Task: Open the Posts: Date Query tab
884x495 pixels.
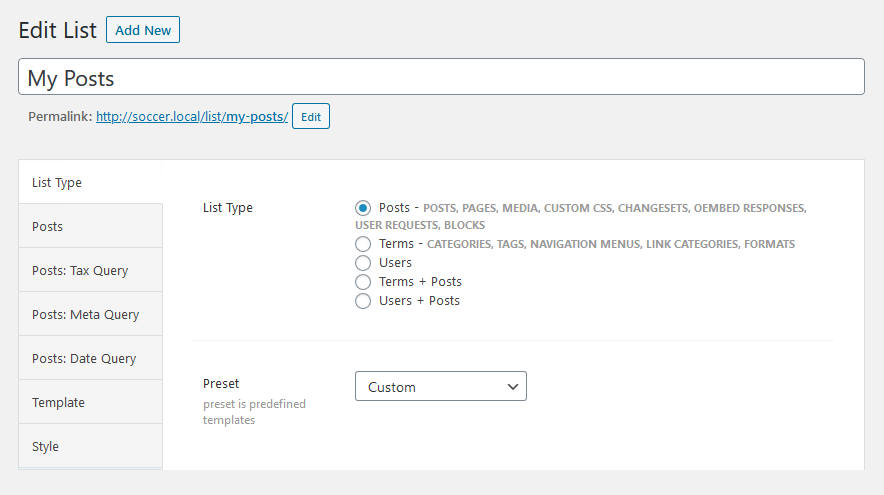Action: tap(90, 359)
